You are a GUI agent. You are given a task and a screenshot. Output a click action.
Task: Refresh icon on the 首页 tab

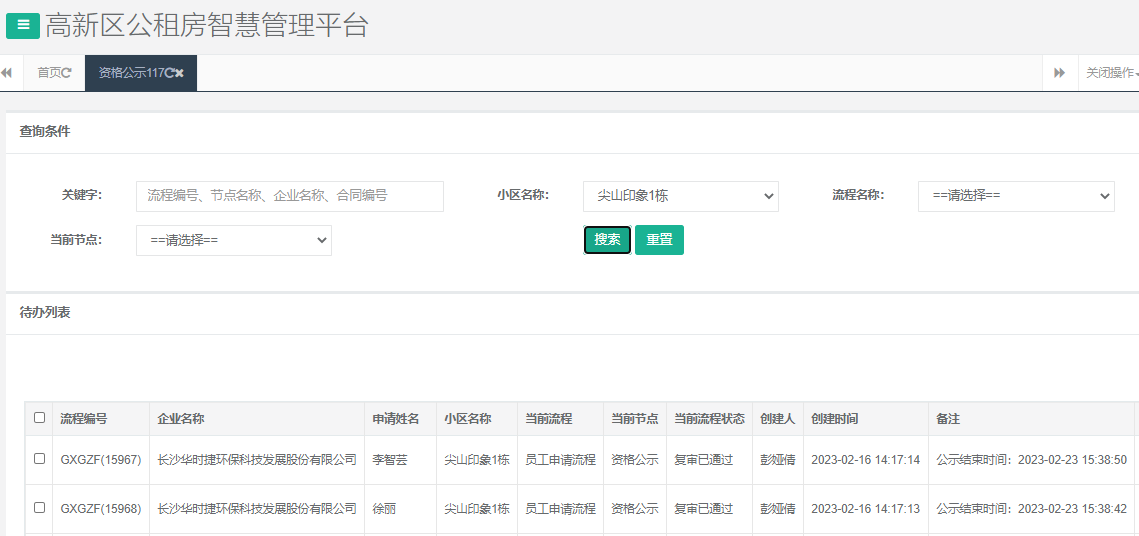[66, 73]
